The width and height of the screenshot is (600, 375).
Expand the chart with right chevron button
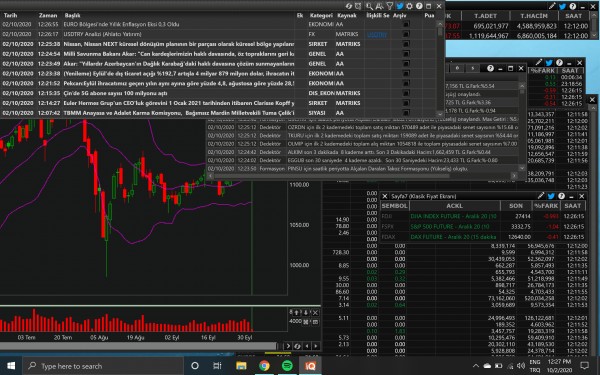[288, 346]
